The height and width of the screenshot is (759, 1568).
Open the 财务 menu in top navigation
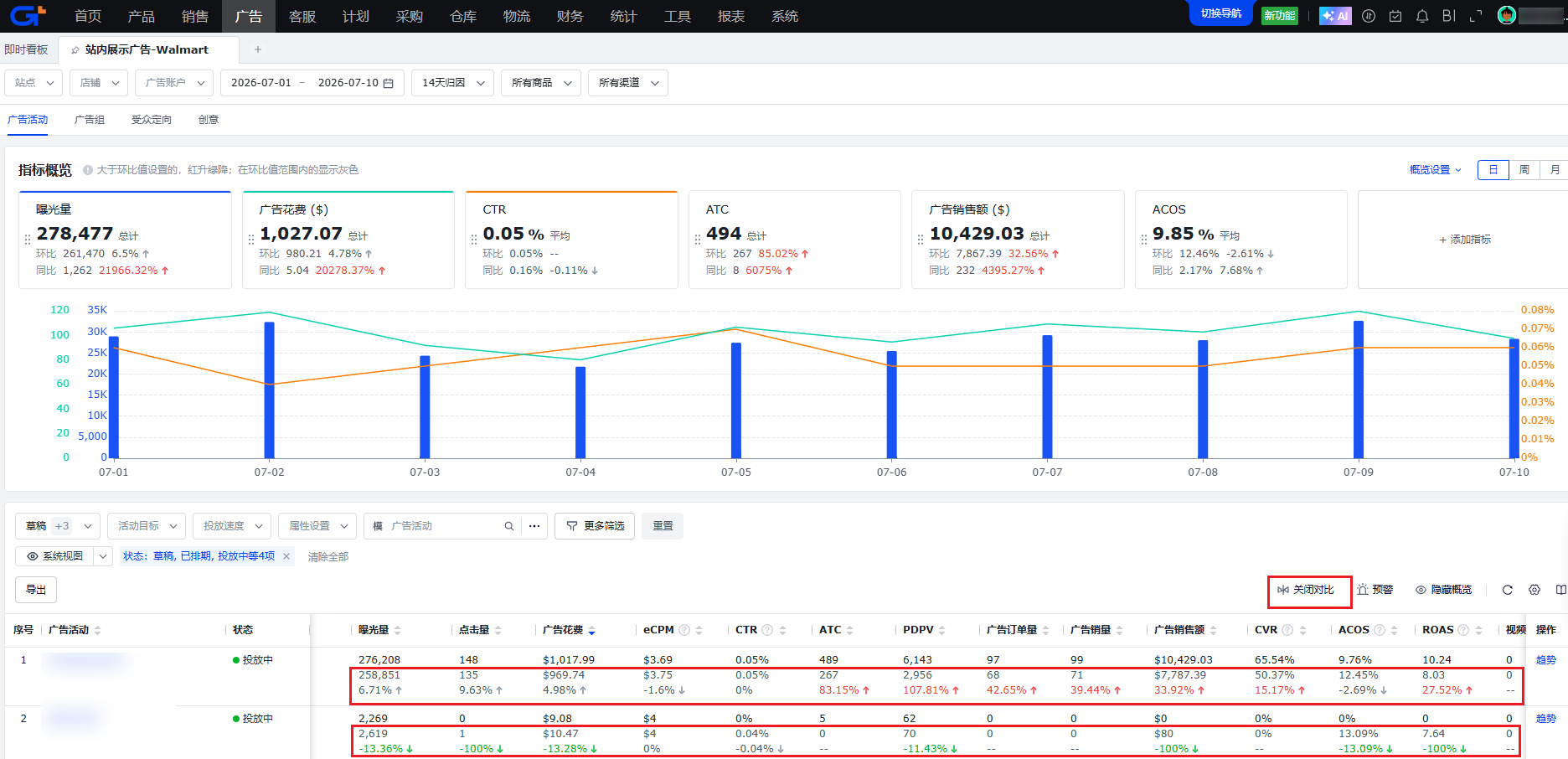[570, 16]
